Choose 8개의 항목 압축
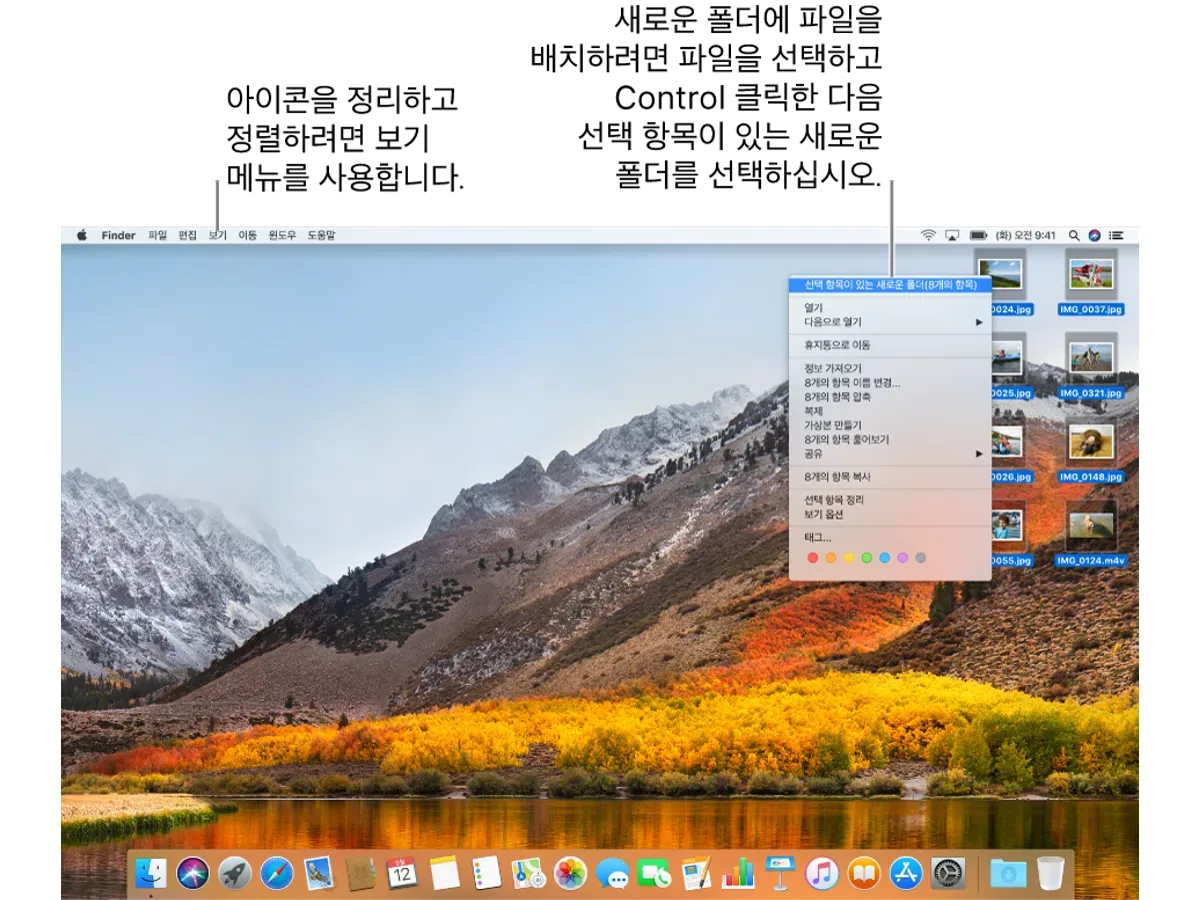This screenshot has width=1200, height=900. click(890, 397)
